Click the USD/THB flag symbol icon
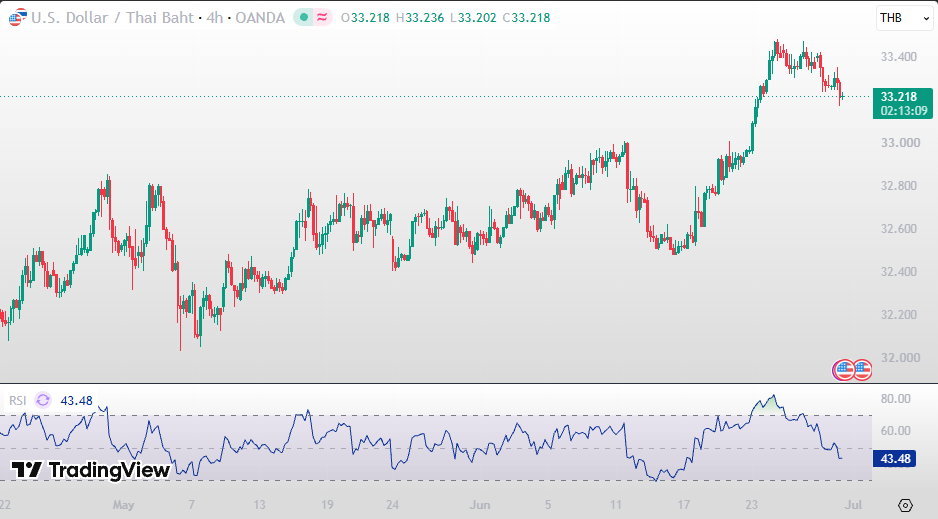Screen dimensions: 938x519 (17, 17)
